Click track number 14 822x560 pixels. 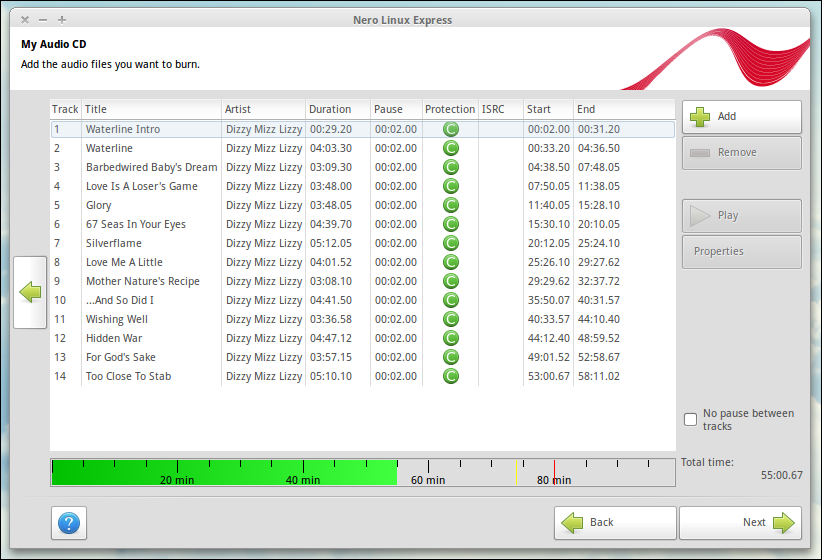pyautogui.click(x=60, y=376)
